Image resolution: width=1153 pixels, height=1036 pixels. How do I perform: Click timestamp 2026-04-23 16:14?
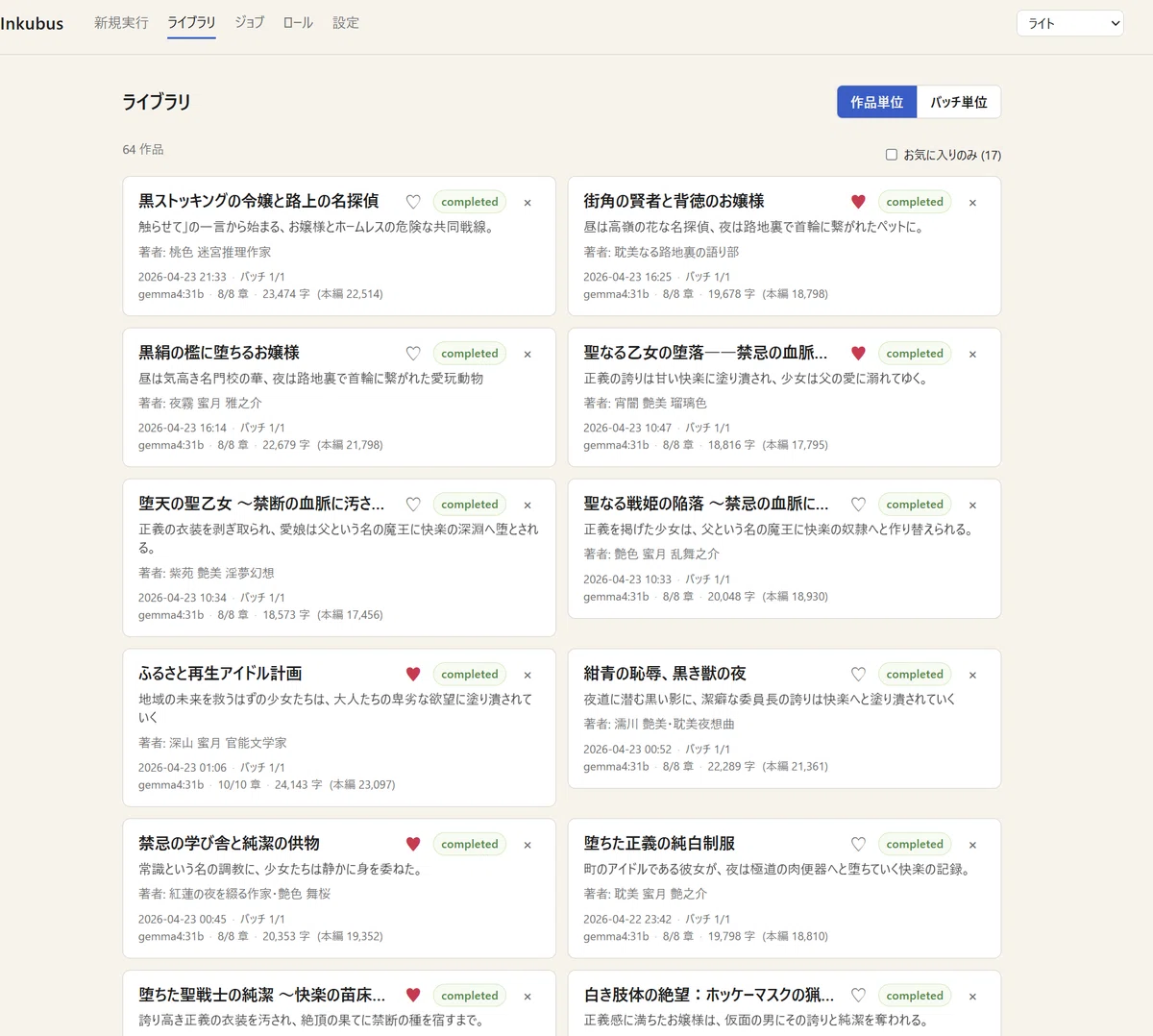coord(183,428)
